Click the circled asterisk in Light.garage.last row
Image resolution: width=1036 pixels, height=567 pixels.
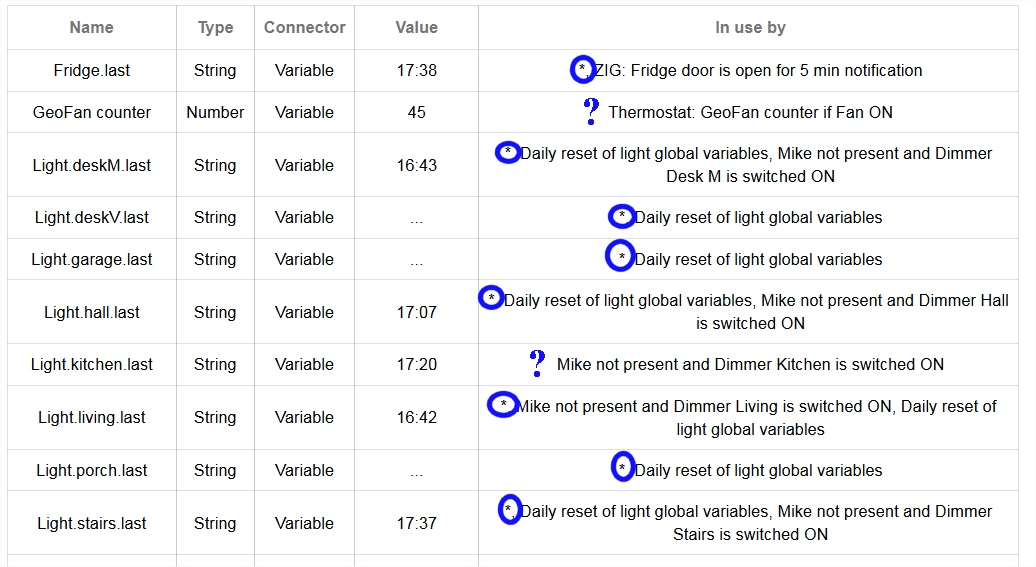(620, 256)
